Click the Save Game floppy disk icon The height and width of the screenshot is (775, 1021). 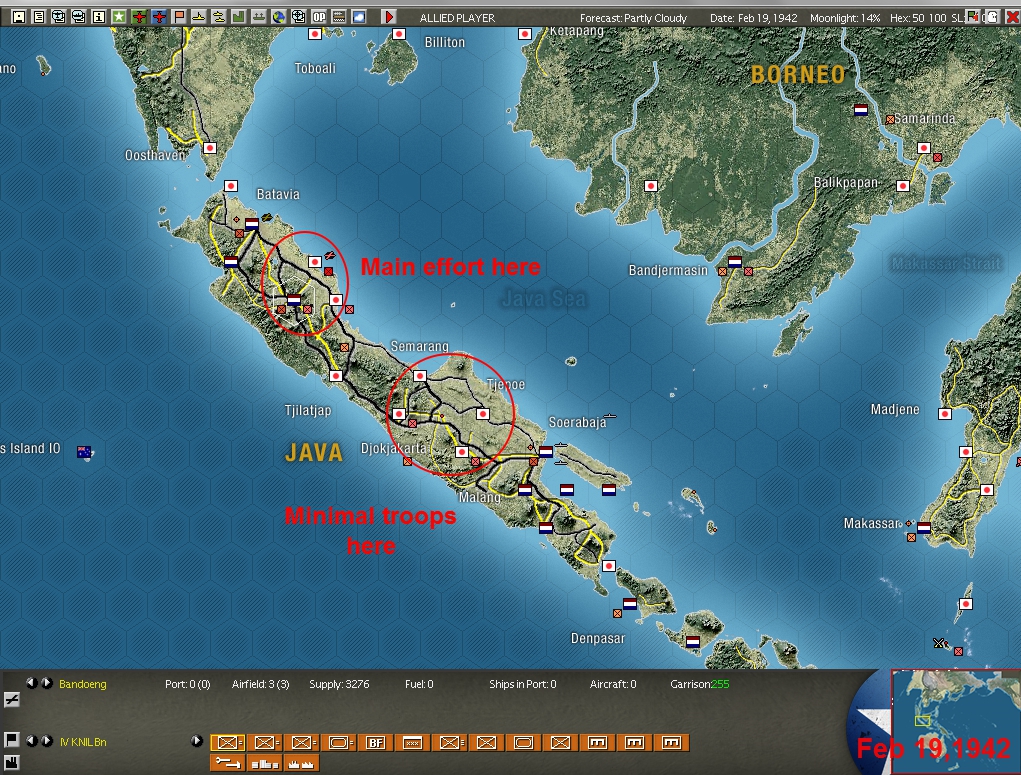tap(19, 17)
